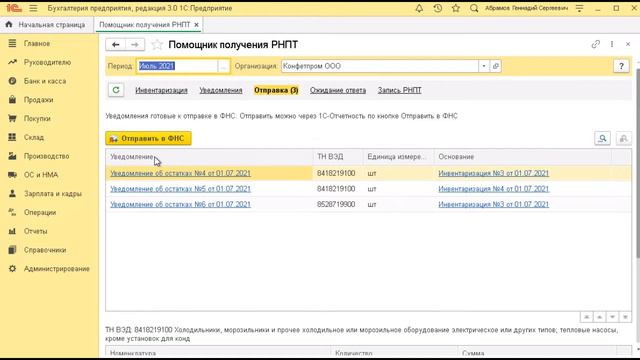Switch to the Начальная страница tab
The image size is (640, 360).
pyautogui.click(x=47, y=24)
